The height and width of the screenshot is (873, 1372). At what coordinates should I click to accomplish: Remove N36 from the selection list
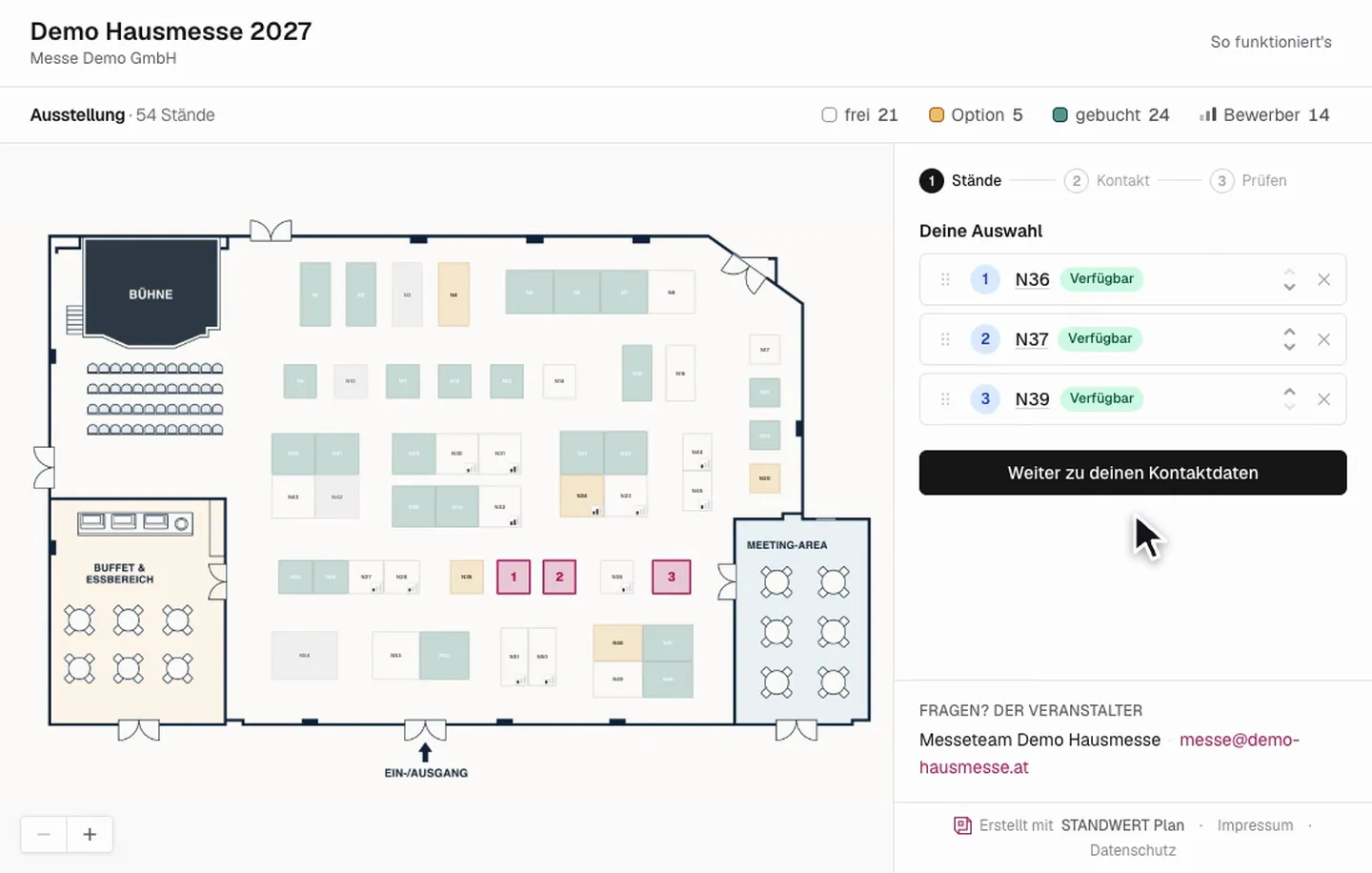pos(1323,279)
